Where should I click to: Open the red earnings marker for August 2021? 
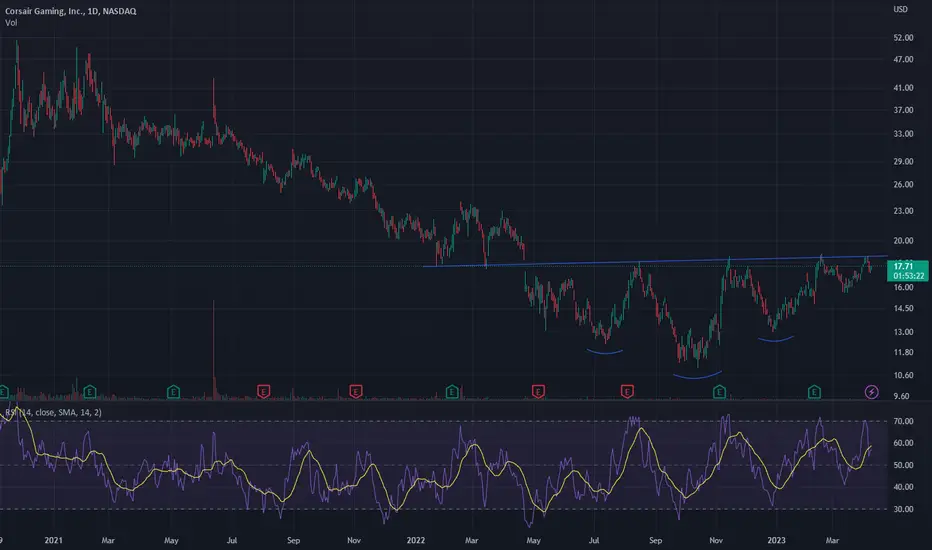(264, 392)
